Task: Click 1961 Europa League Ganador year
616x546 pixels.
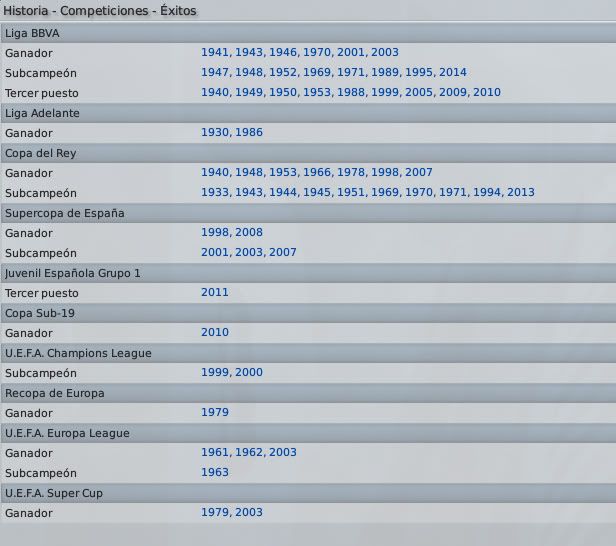Action: (x=215, y=453)
